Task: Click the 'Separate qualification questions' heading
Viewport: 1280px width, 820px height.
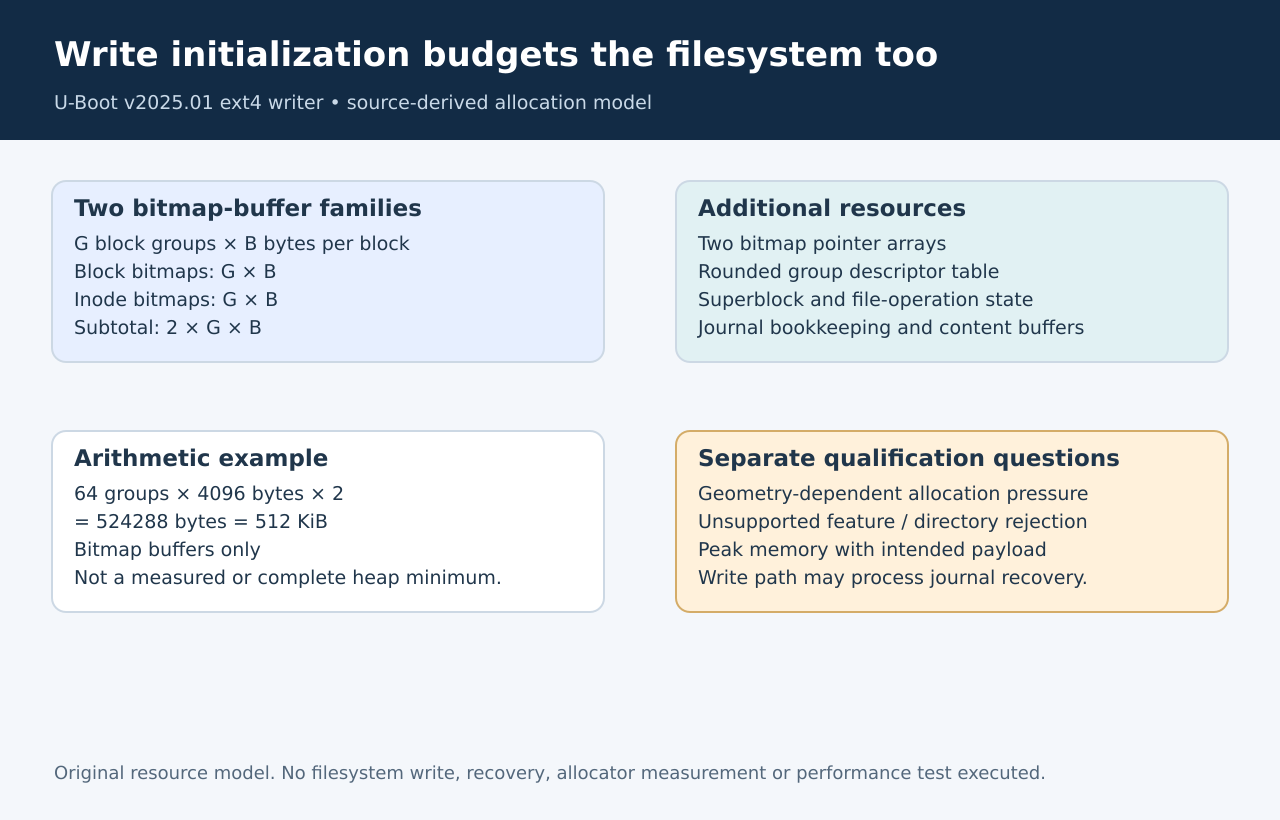Action: (x=909, y=458)
